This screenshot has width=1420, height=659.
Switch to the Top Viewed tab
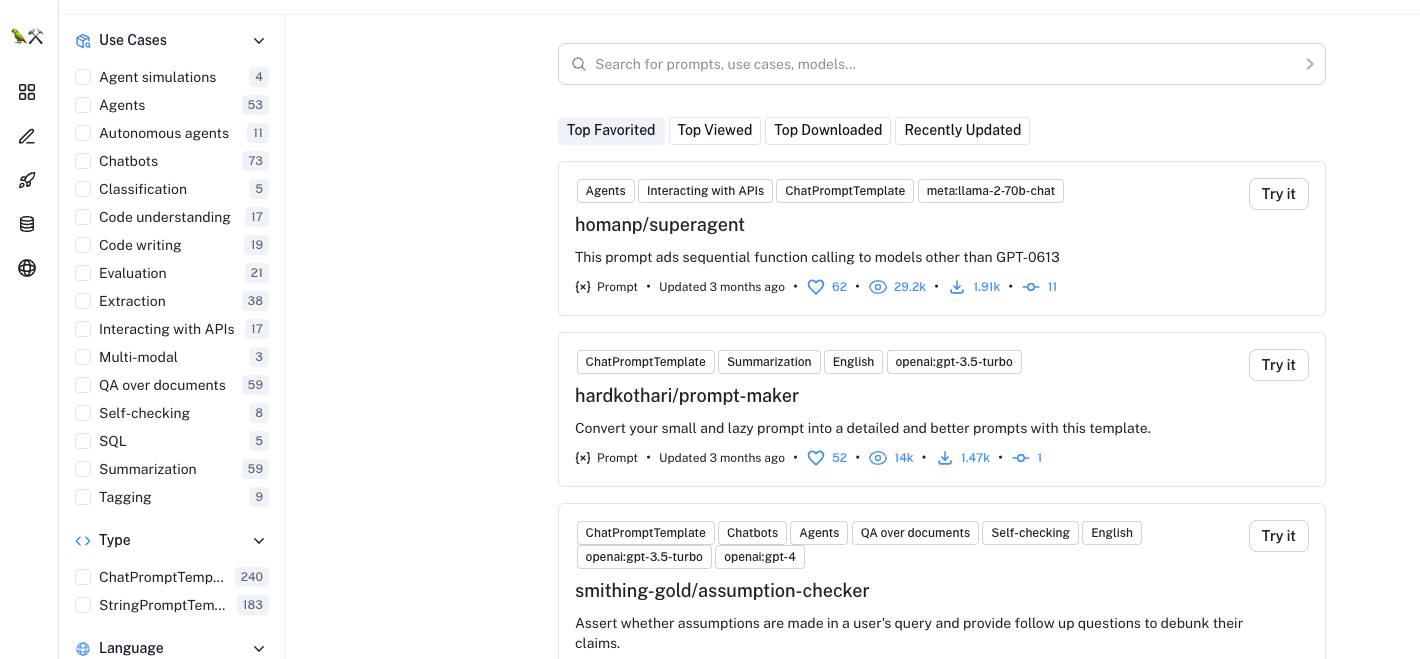tap(715, 130)
